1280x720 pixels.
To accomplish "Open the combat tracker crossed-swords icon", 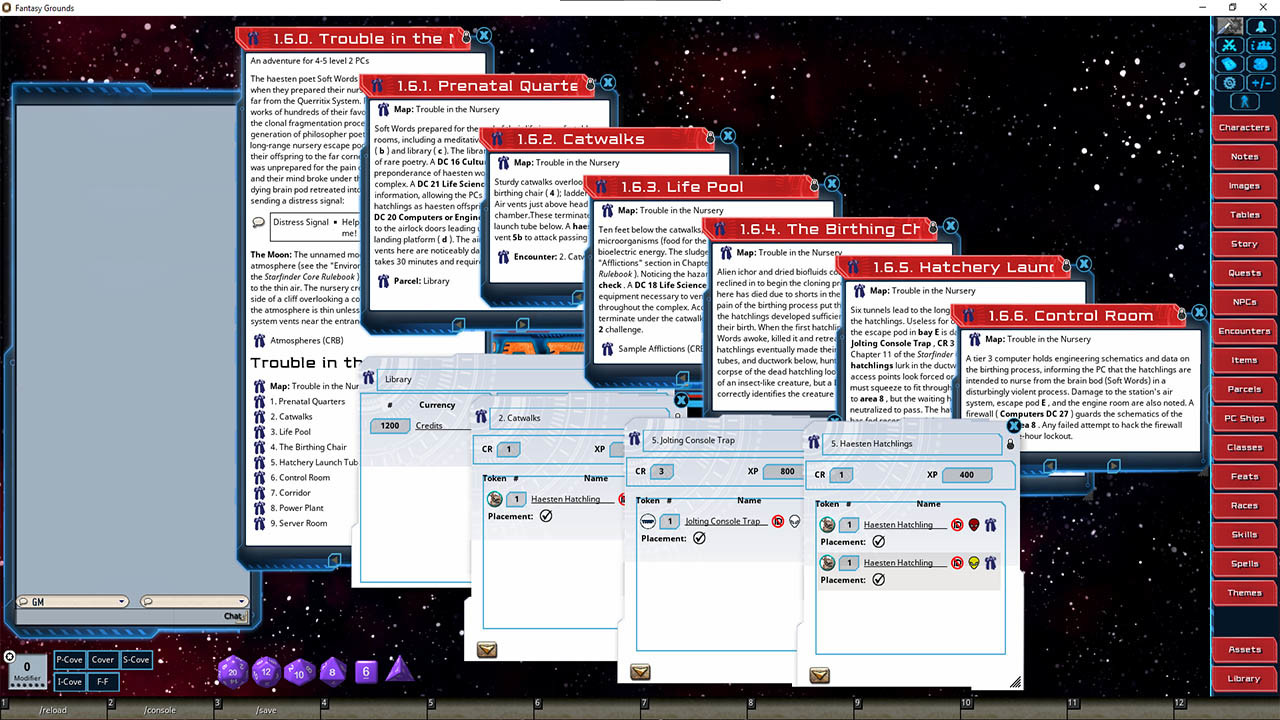I will tap(1230, 45).
